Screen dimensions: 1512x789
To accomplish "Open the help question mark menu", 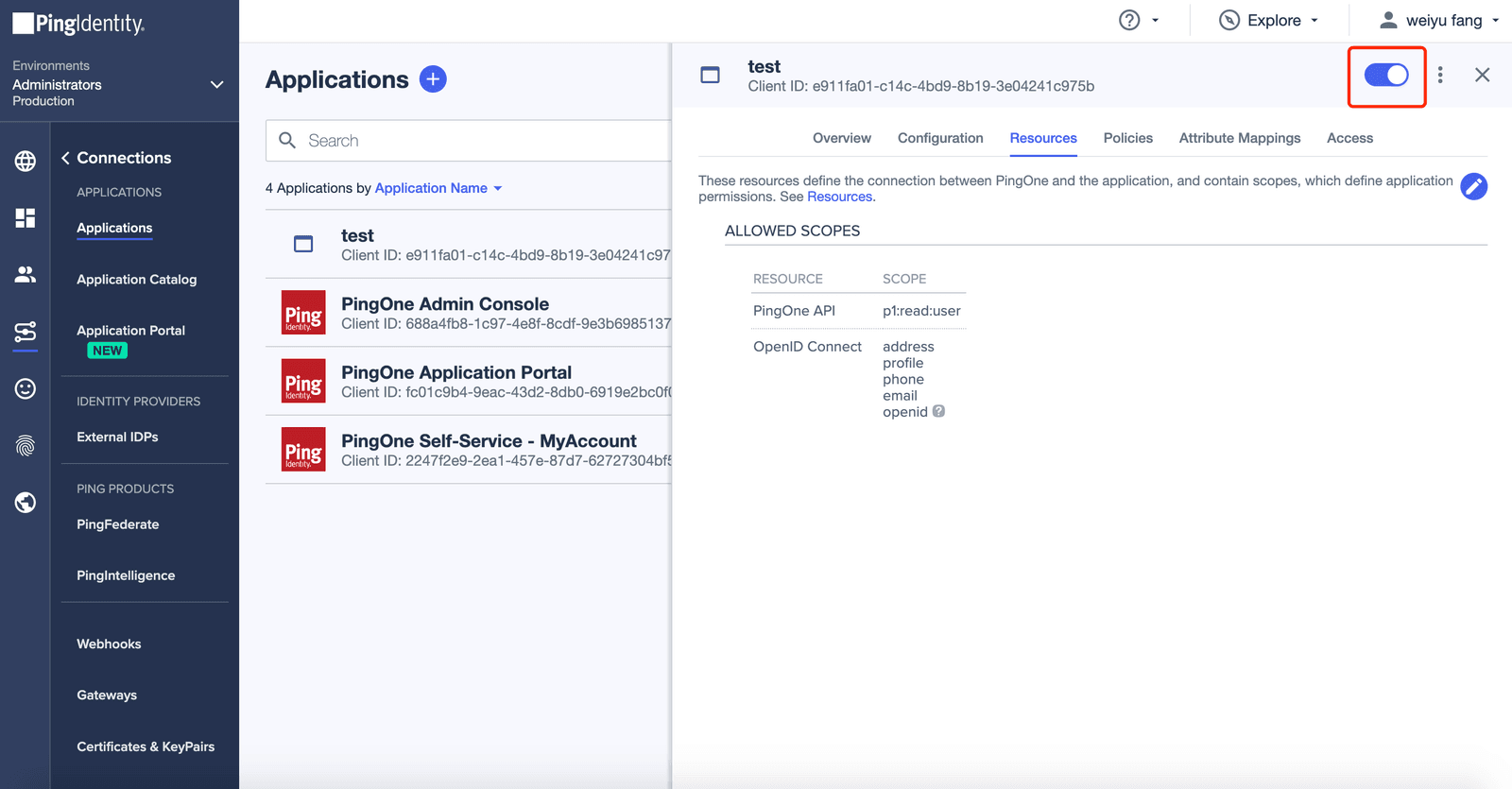I will coord(1138,20).
